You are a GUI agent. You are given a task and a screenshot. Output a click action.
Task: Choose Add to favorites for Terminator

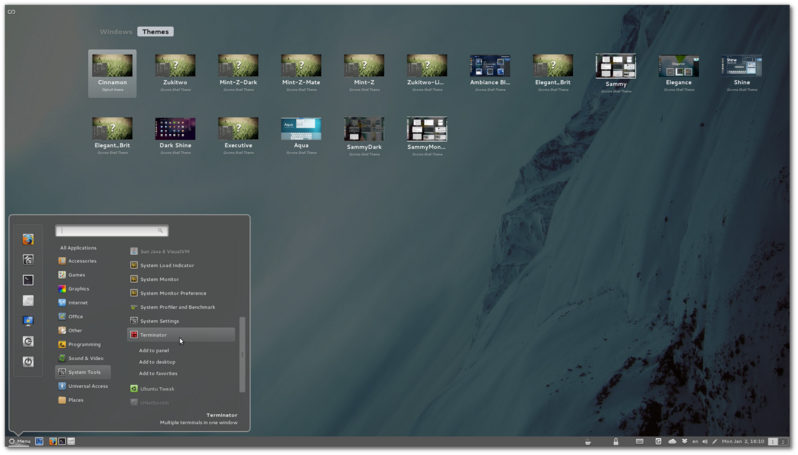[x=158, y=373]
